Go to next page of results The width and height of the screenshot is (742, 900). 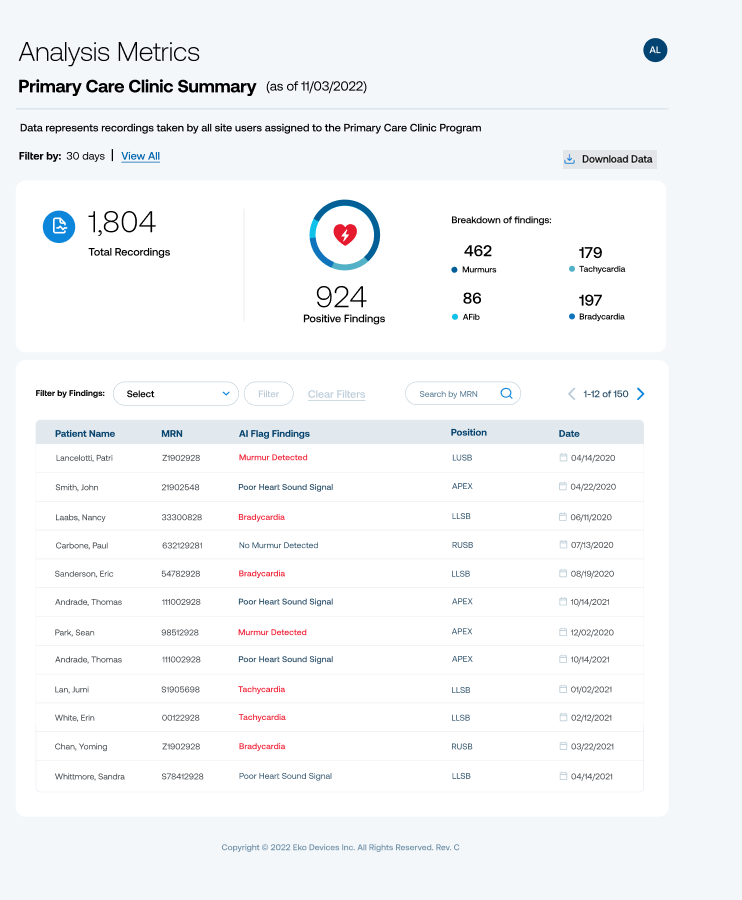point(641,394)
